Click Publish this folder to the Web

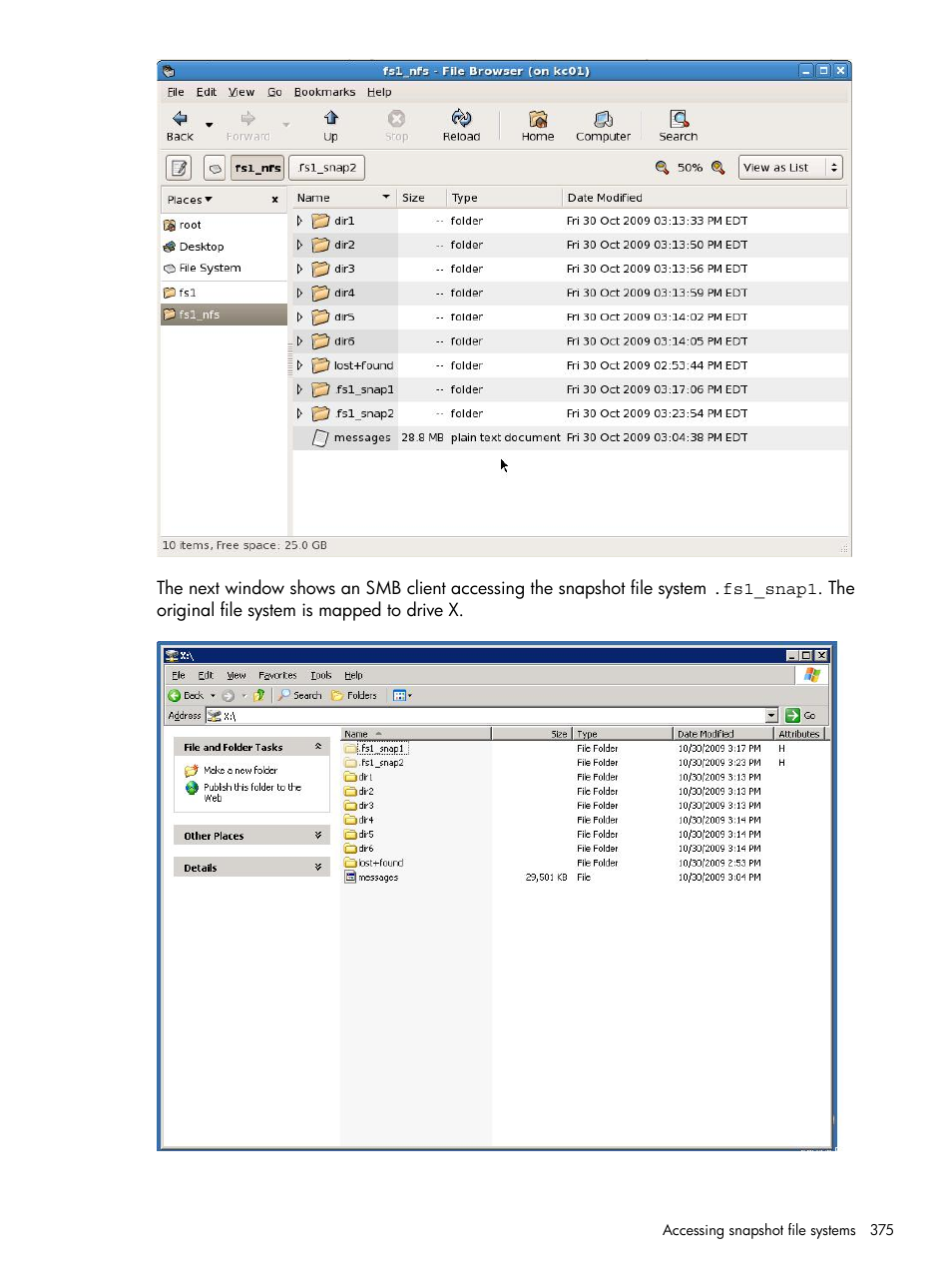(x=252, y=793)
